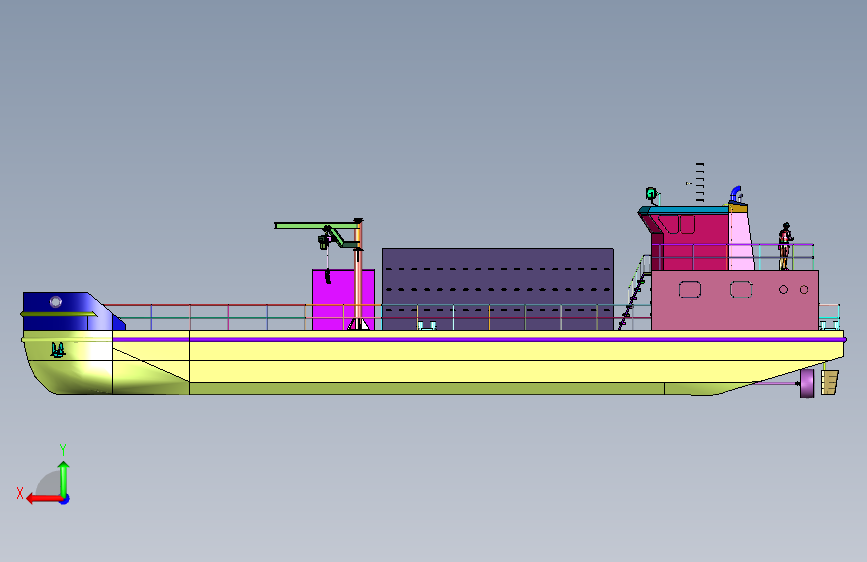
Task: Select the black antenna mast above wheelhouse
Action: [699, 183]
